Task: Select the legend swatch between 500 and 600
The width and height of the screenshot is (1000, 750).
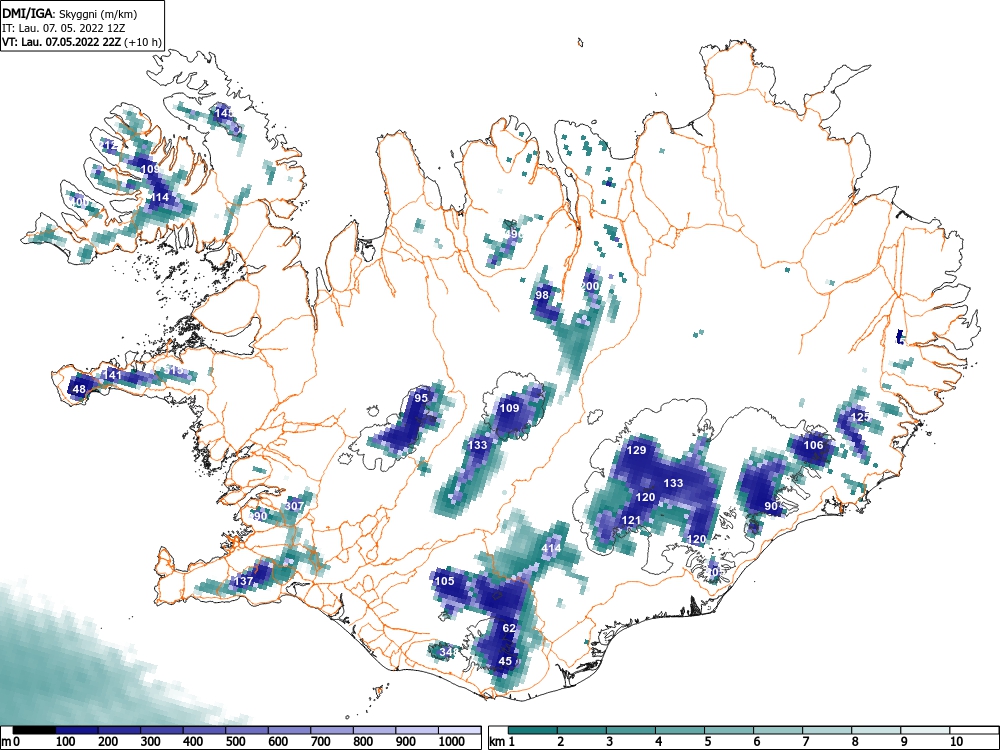Action: click(x=247, y=730)
